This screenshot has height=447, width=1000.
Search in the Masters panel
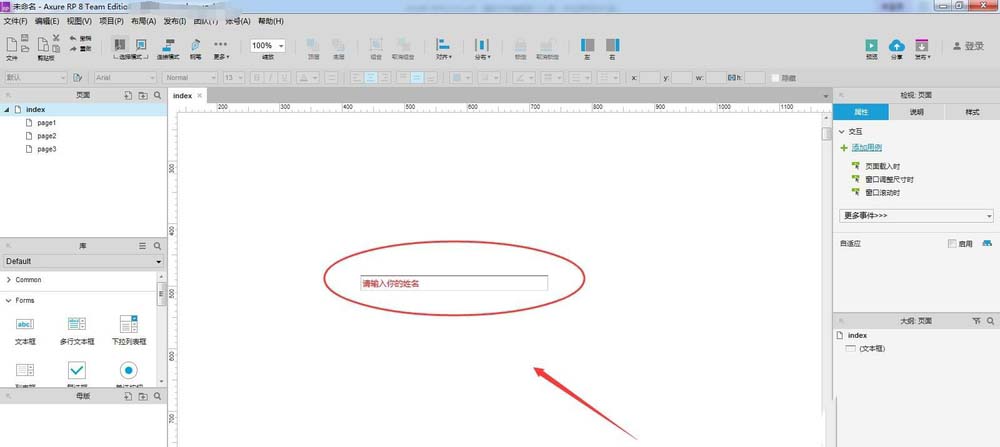(158, 396)
